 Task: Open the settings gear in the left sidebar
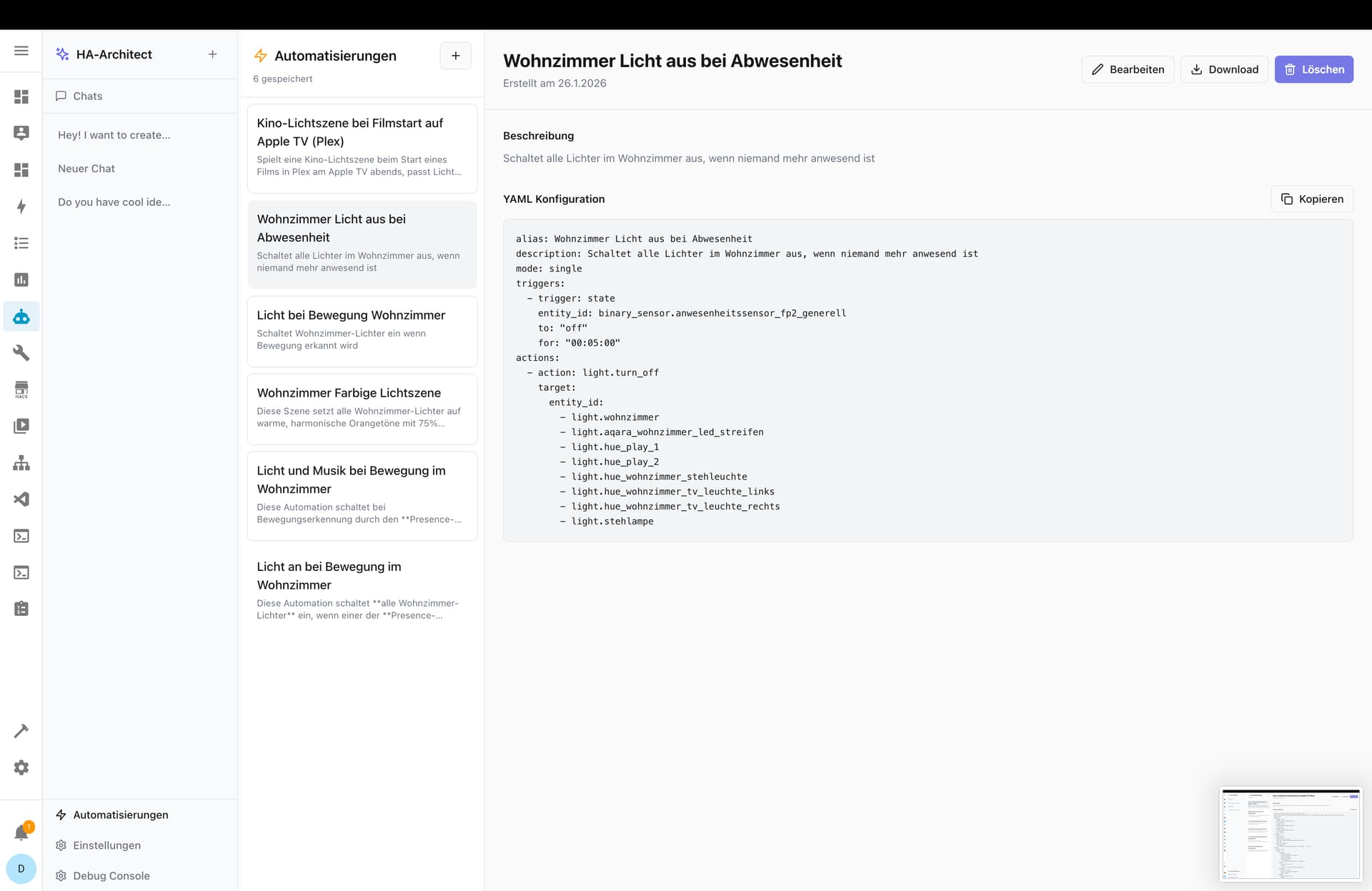(21, 767)
